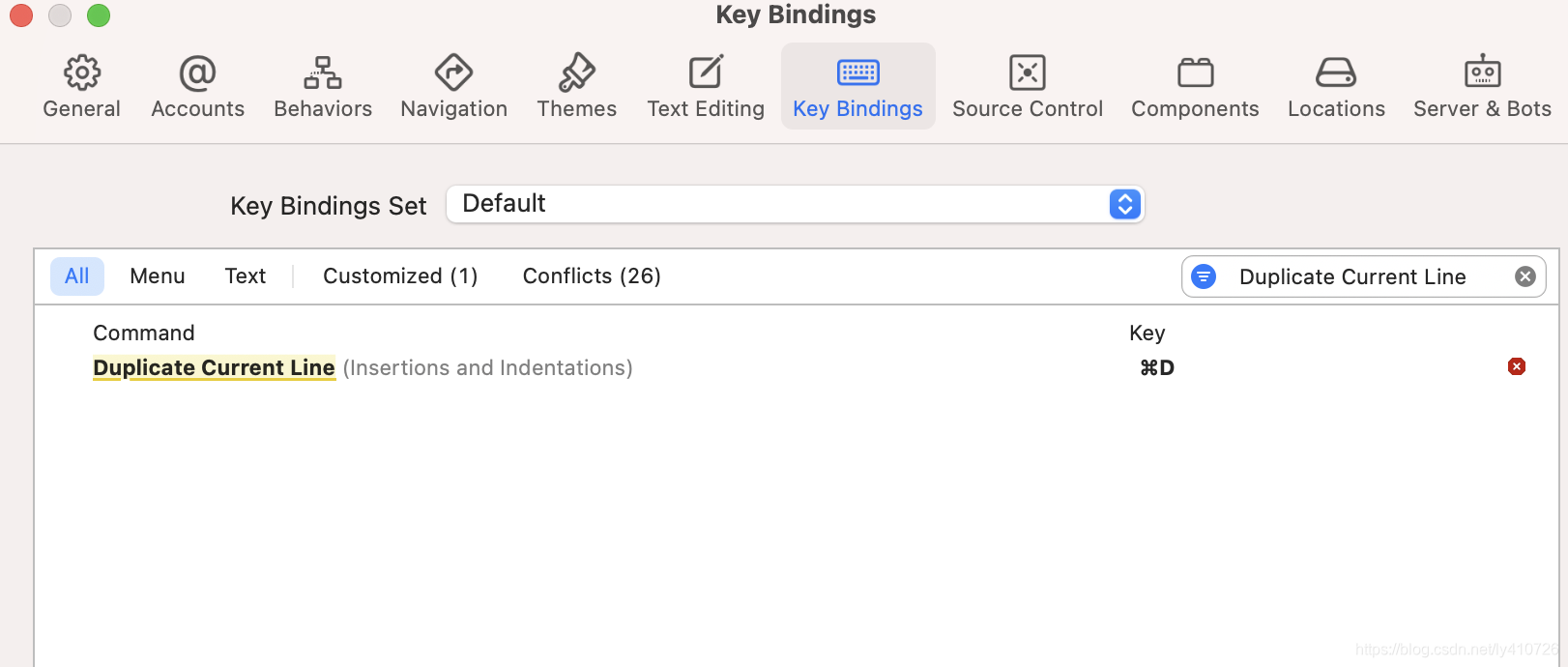Clear the search field text
The height and width of the screenshot is (667, 1568).
pos(1525,276)
